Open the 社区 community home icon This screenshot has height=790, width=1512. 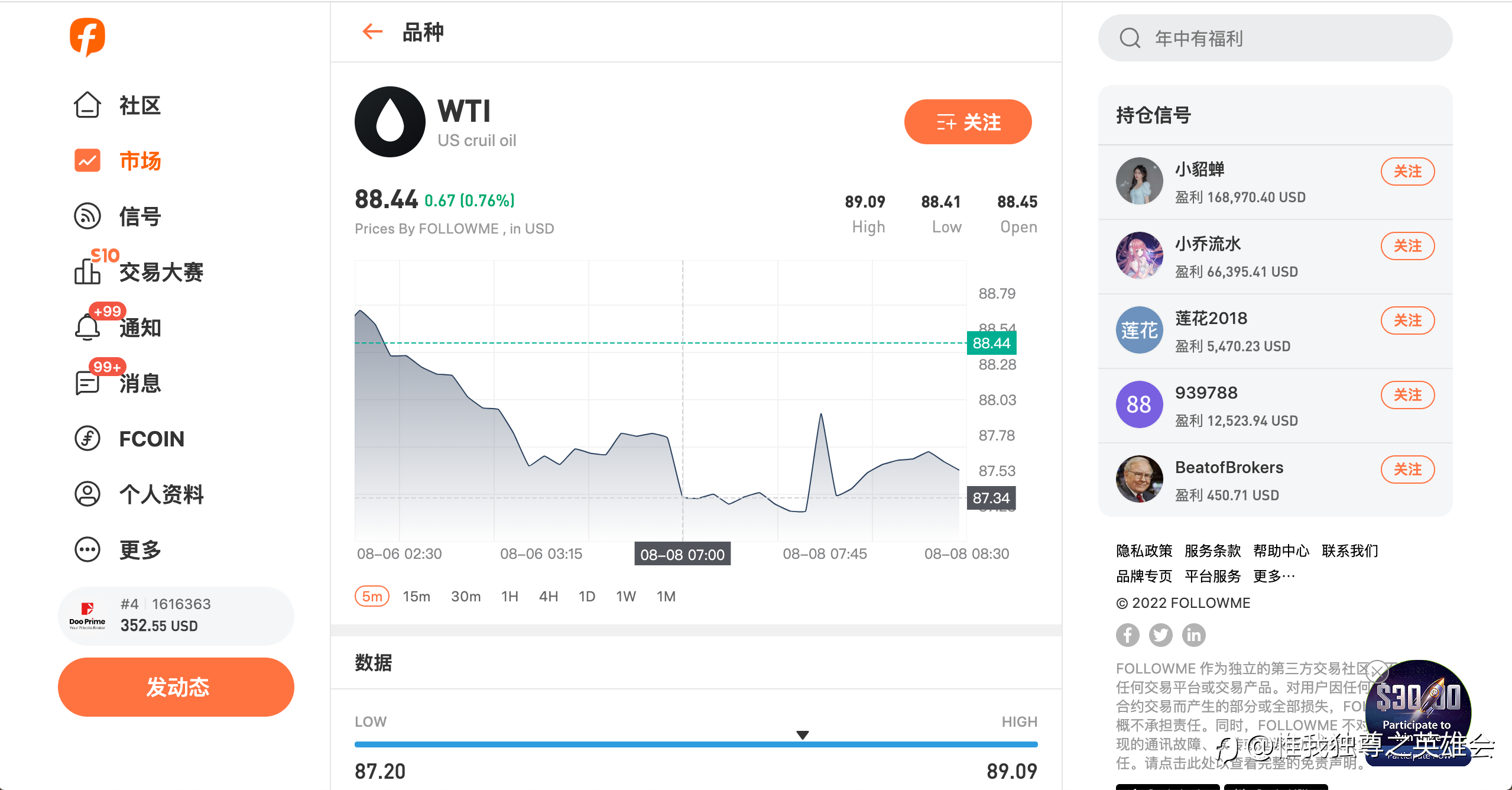pyautogui.click(x=87, y=105)
